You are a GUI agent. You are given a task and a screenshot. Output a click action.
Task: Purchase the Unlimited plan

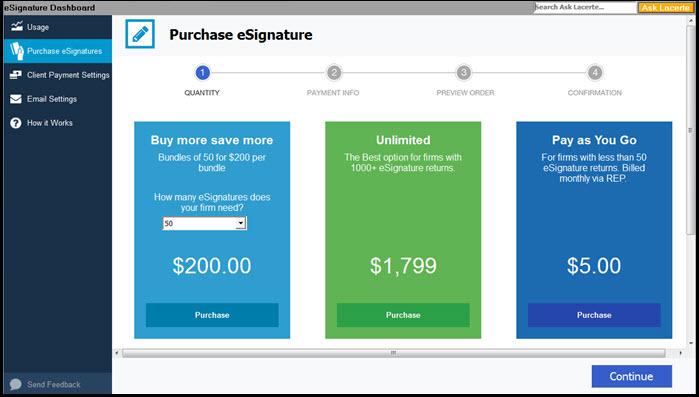click(x=403, y=315)
